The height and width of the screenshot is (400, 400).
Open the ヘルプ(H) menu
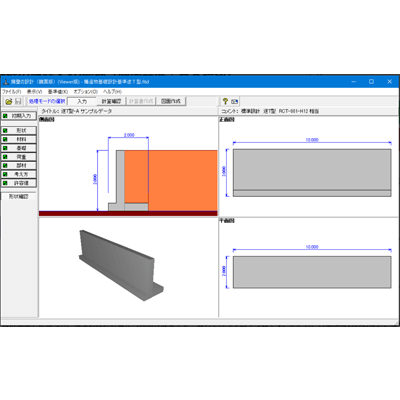(x=112, y=92)
